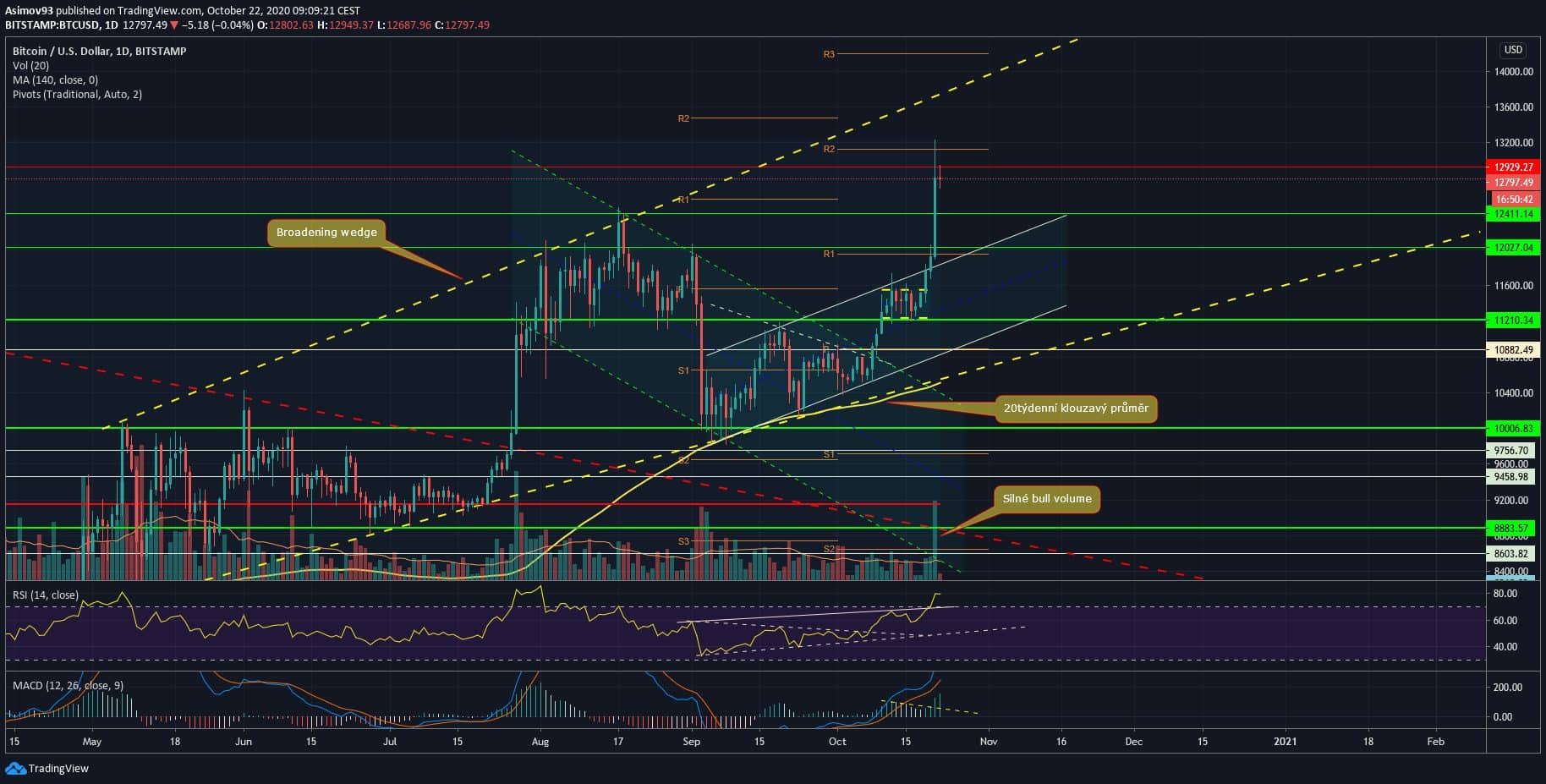Open the USD currency selector
Image resolution: width=1546 pixels, height=784 pixels.
(x=1512, y=50)
